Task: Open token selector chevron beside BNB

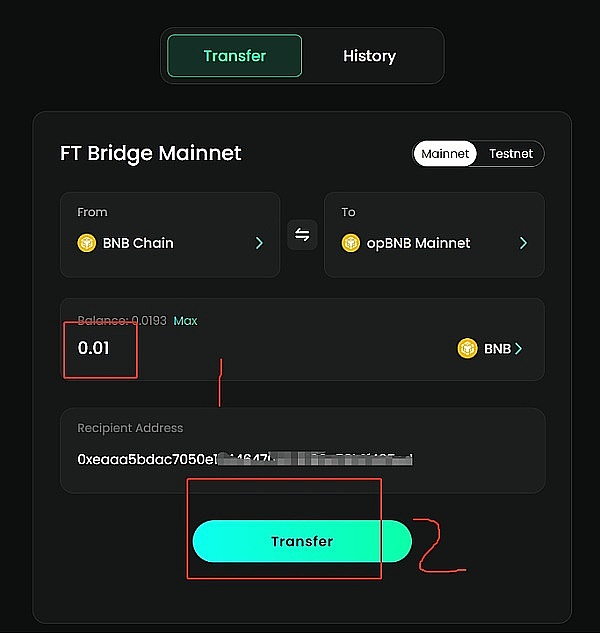Action: pos(519,348)
